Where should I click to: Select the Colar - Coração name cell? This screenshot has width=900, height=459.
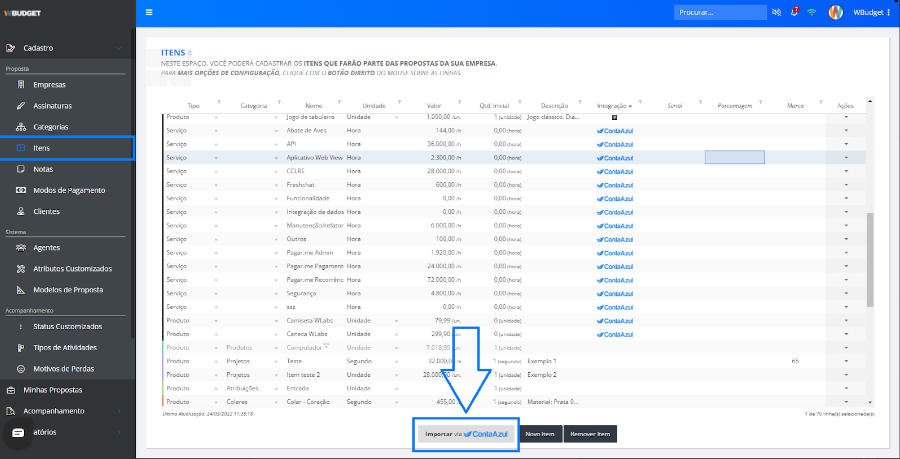tap(315, 402)
